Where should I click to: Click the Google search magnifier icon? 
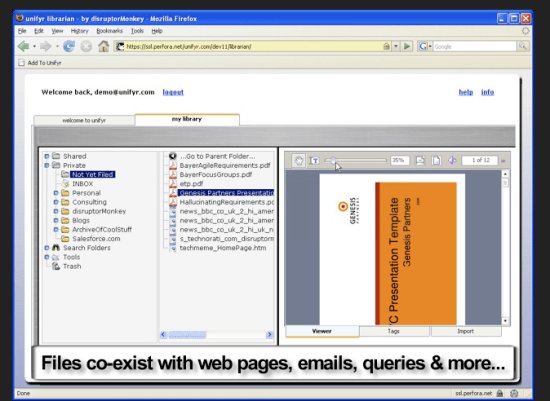pos(523,46)
